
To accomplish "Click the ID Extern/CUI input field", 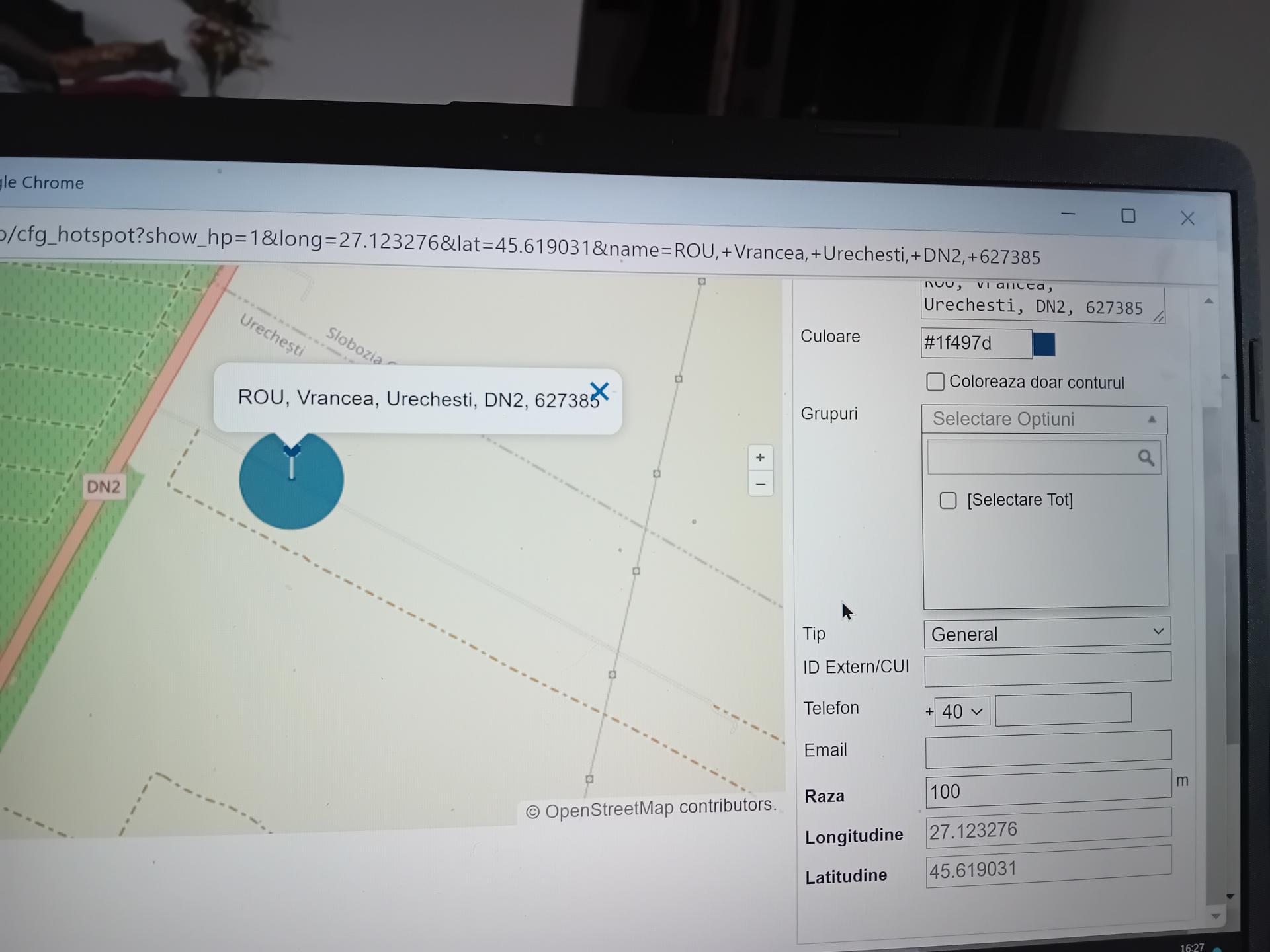I will pyautogui.click(x=1047, y=668).
